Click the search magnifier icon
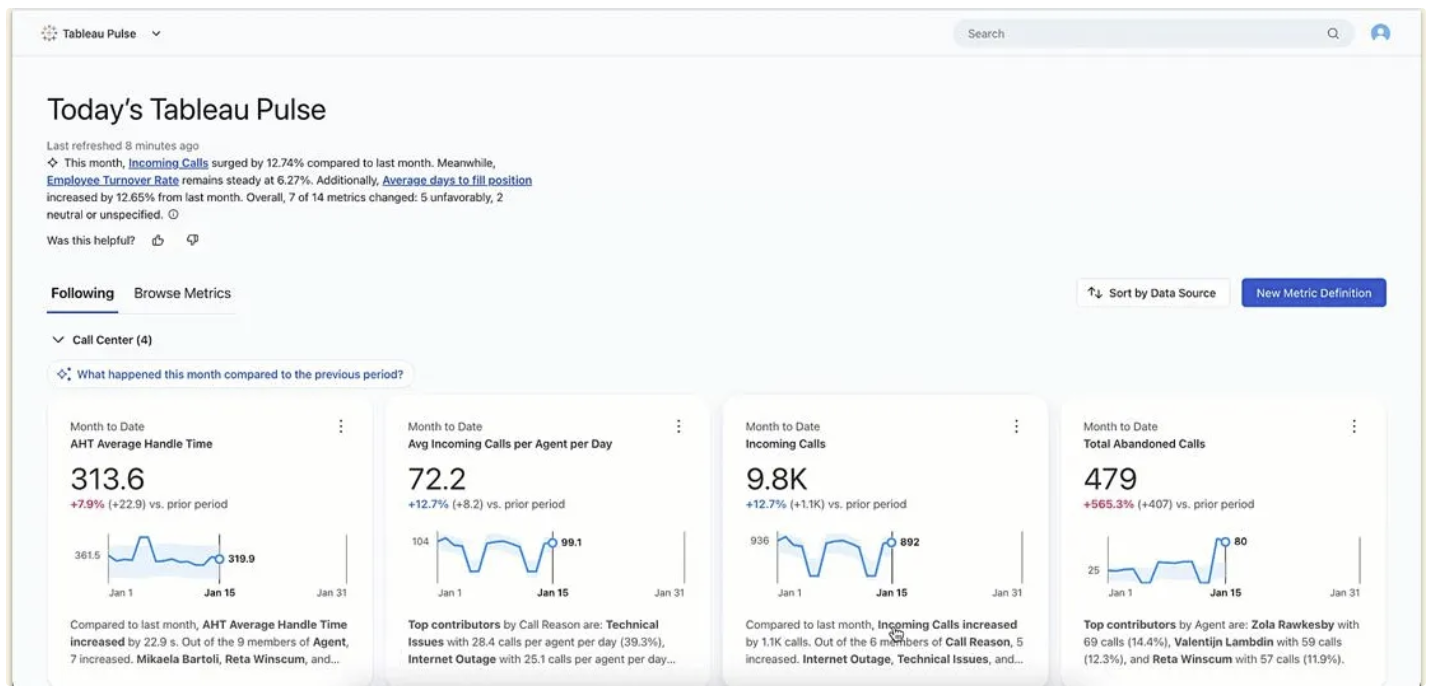1429x693 pixels. point(1333,33)
